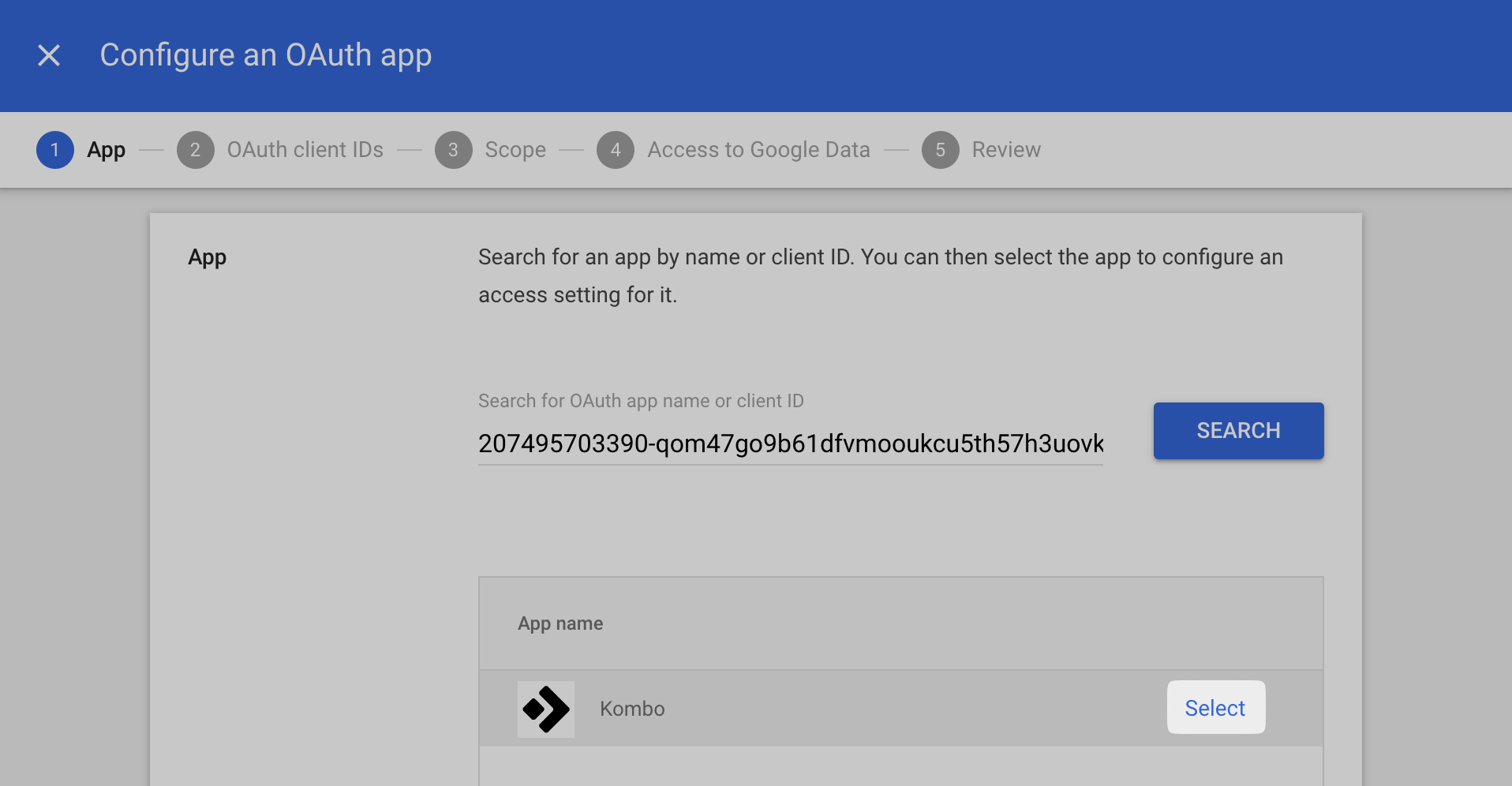Screen dimensions: 1512x786
Task: Click the Kombo app logo
Action: 546,709
